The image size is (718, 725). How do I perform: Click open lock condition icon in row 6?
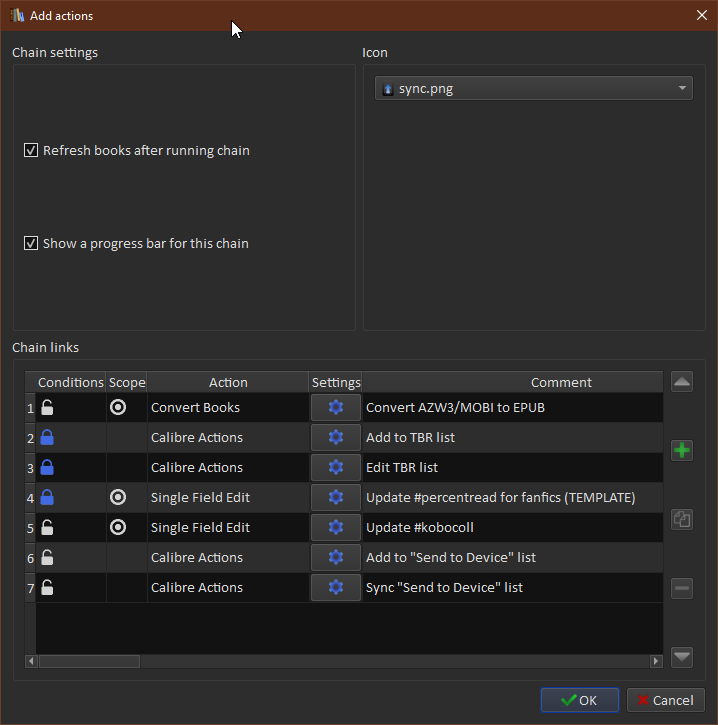tap(47, 557)
